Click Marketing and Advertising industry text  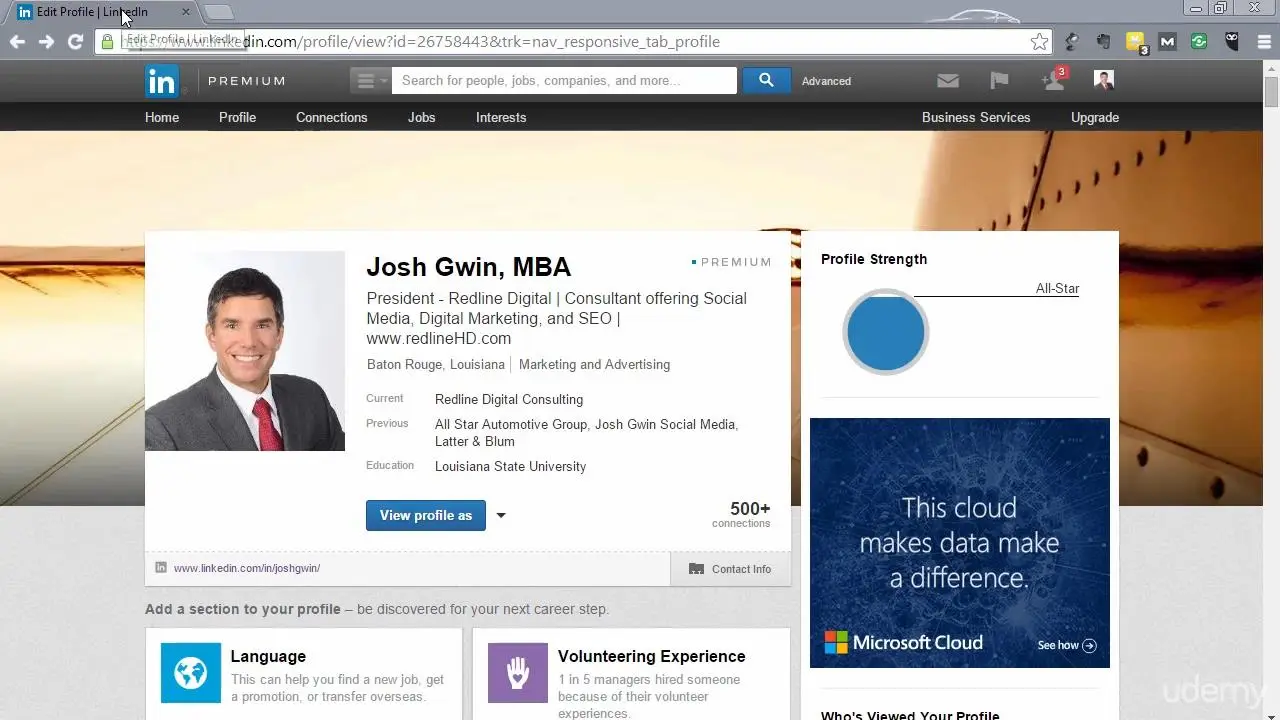[594, 365]
